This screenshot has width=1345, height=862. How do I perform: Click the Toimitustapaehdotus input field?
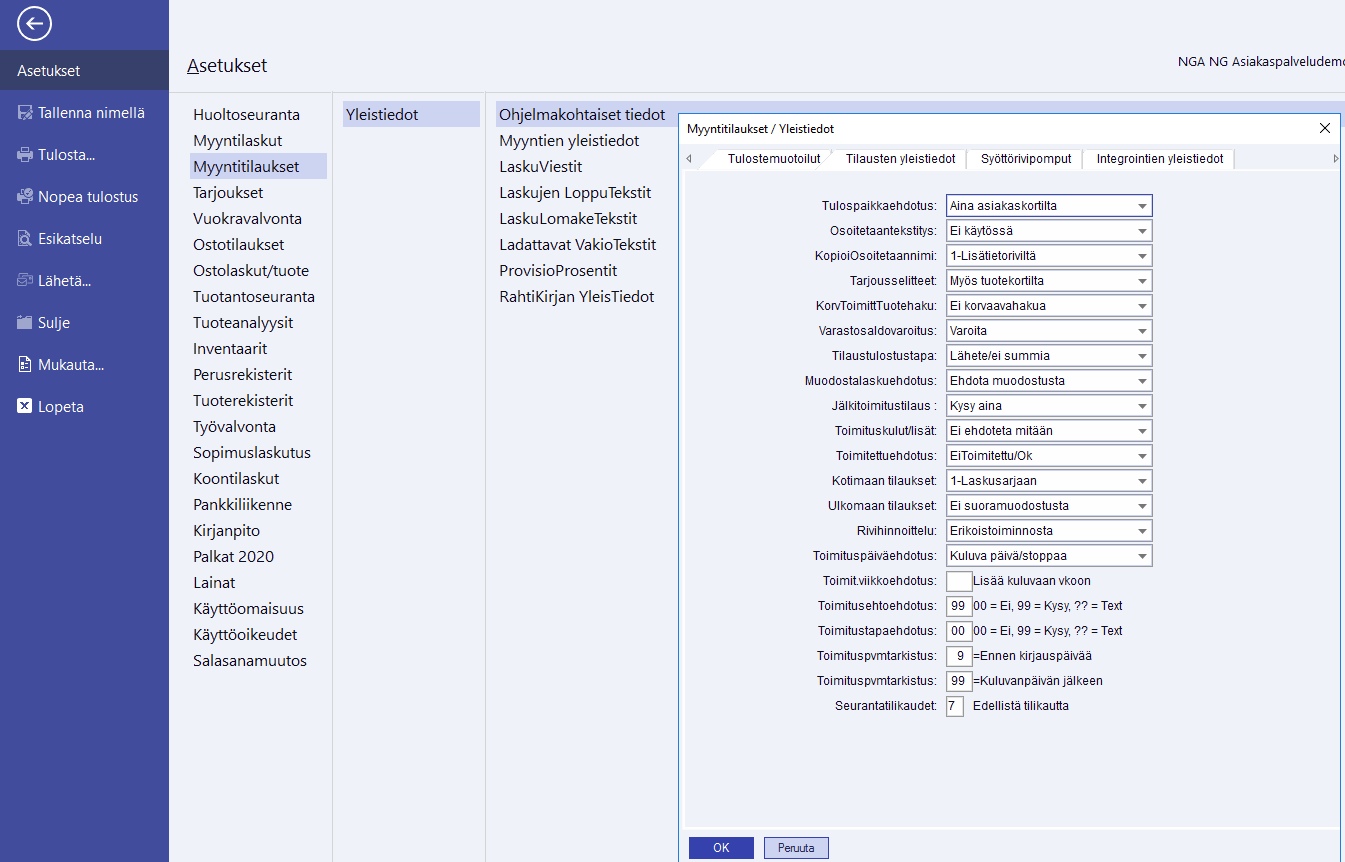point(958,631)
